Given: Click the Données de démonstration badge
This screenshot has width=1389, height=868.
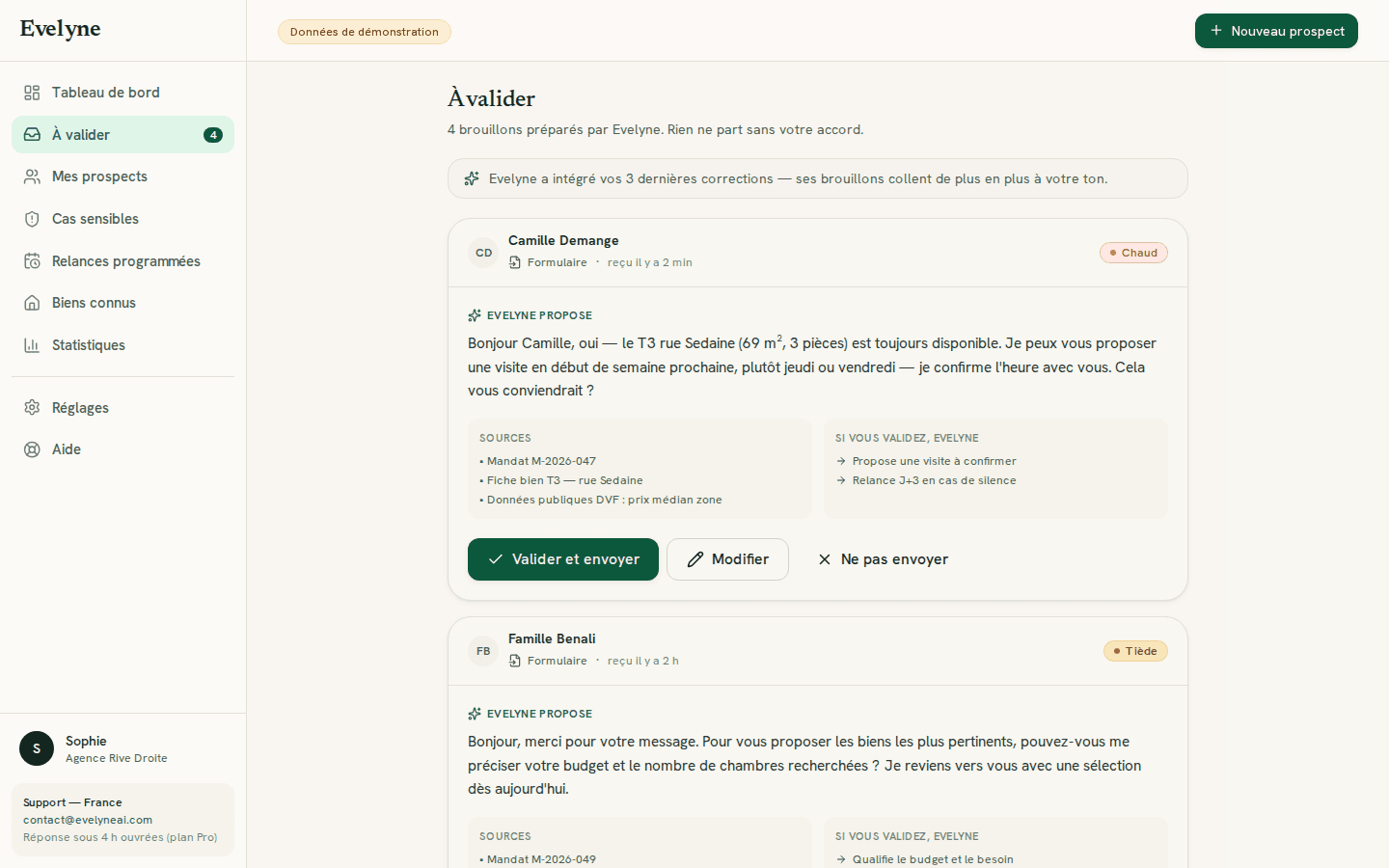Looking at the screenshot, I should 365,32.
